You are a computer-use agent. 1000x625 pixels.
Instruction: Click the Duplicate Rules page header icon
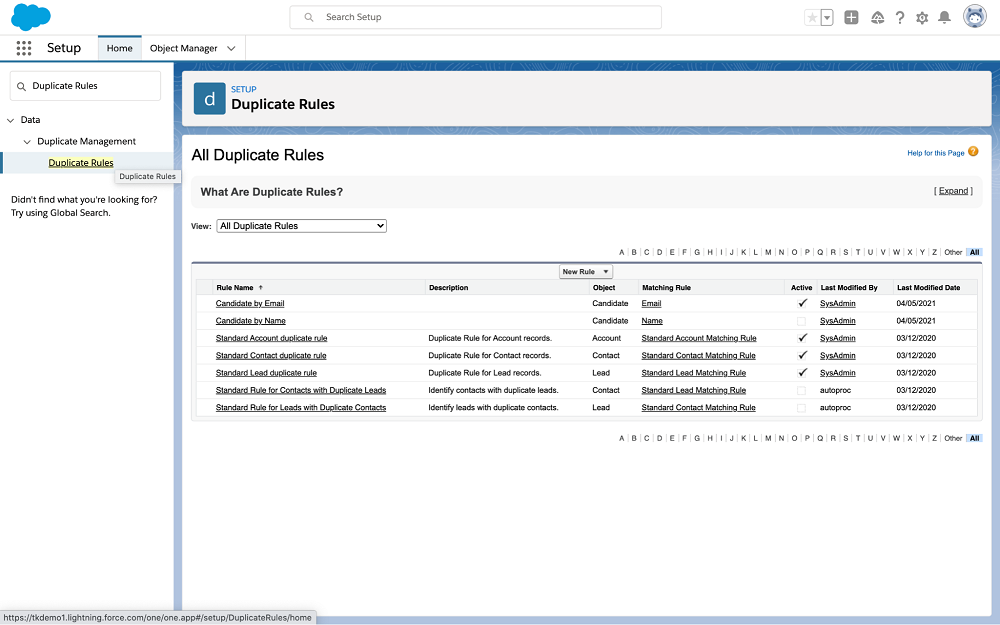pos(209,99)
